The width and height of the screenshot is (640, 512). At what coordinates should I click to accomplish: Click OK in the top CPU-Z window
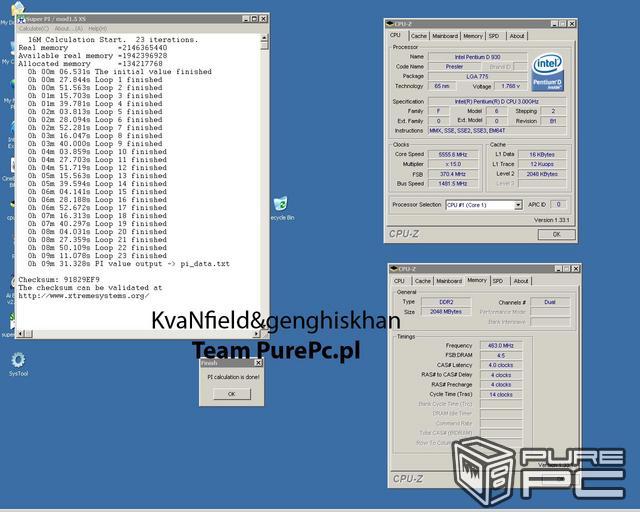pos(556,234)
